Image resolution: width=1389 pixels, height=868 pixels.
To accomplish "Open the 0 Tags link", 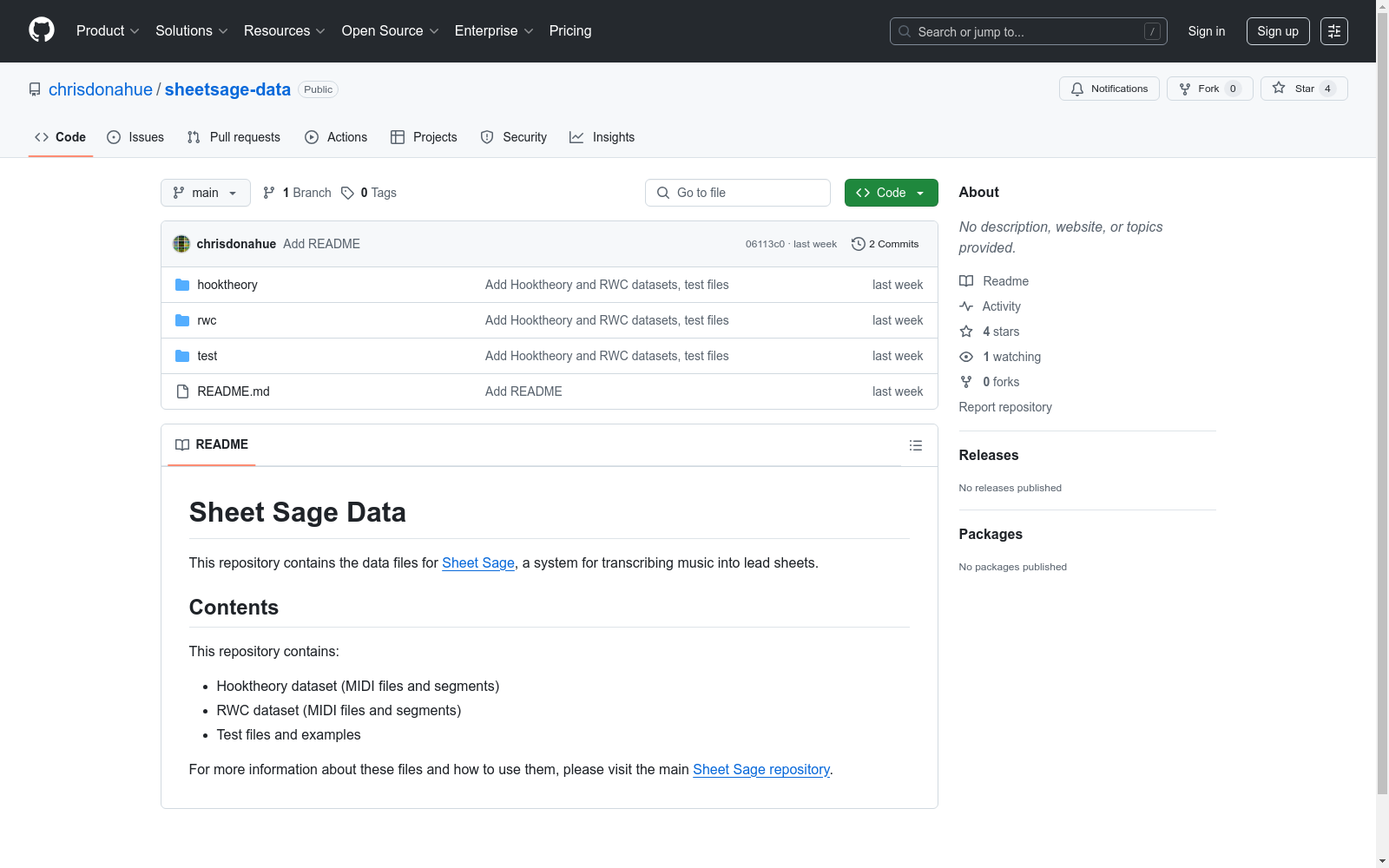I will coord(369,193).
